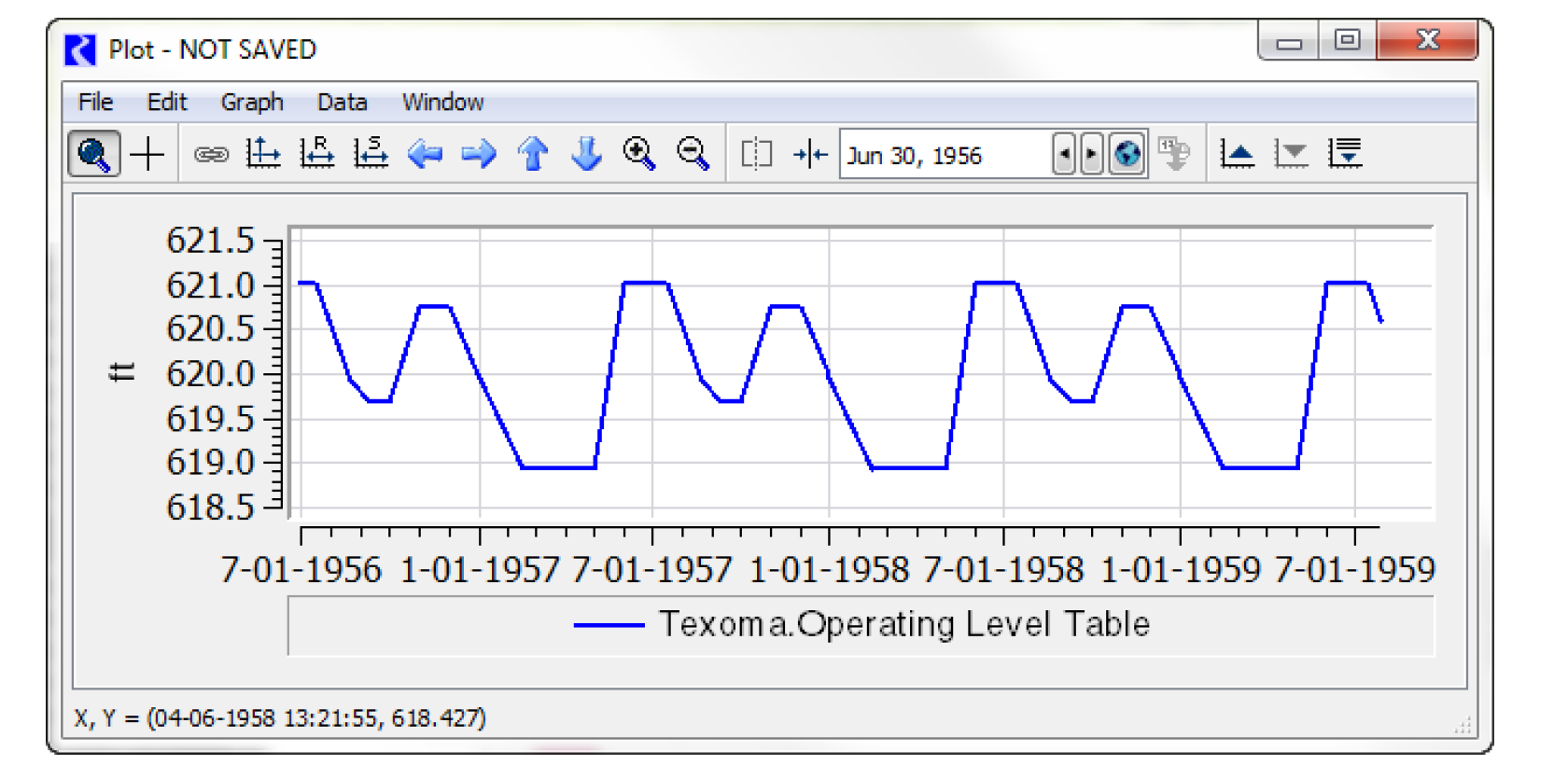Select the magnifier zoom tool

93,154
